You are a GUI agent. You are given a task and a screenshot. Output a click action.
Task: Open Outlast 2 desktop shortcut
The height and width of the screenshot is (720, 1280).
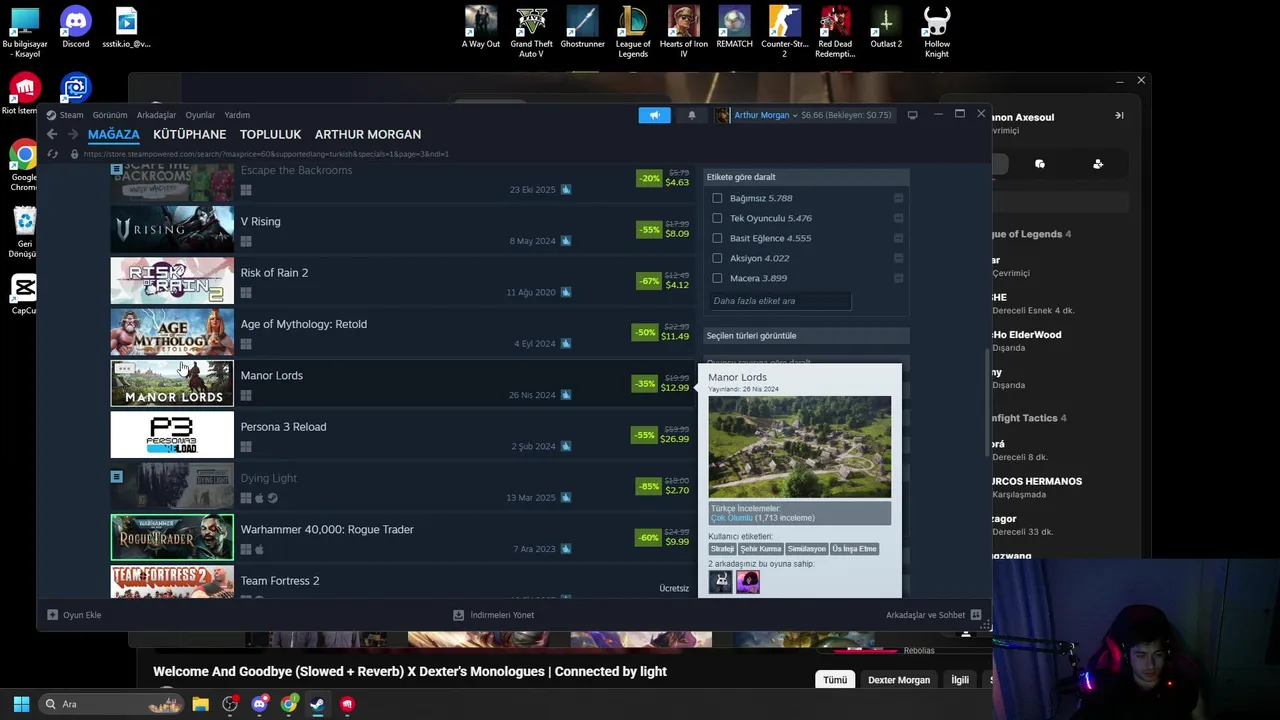(885, 28)
